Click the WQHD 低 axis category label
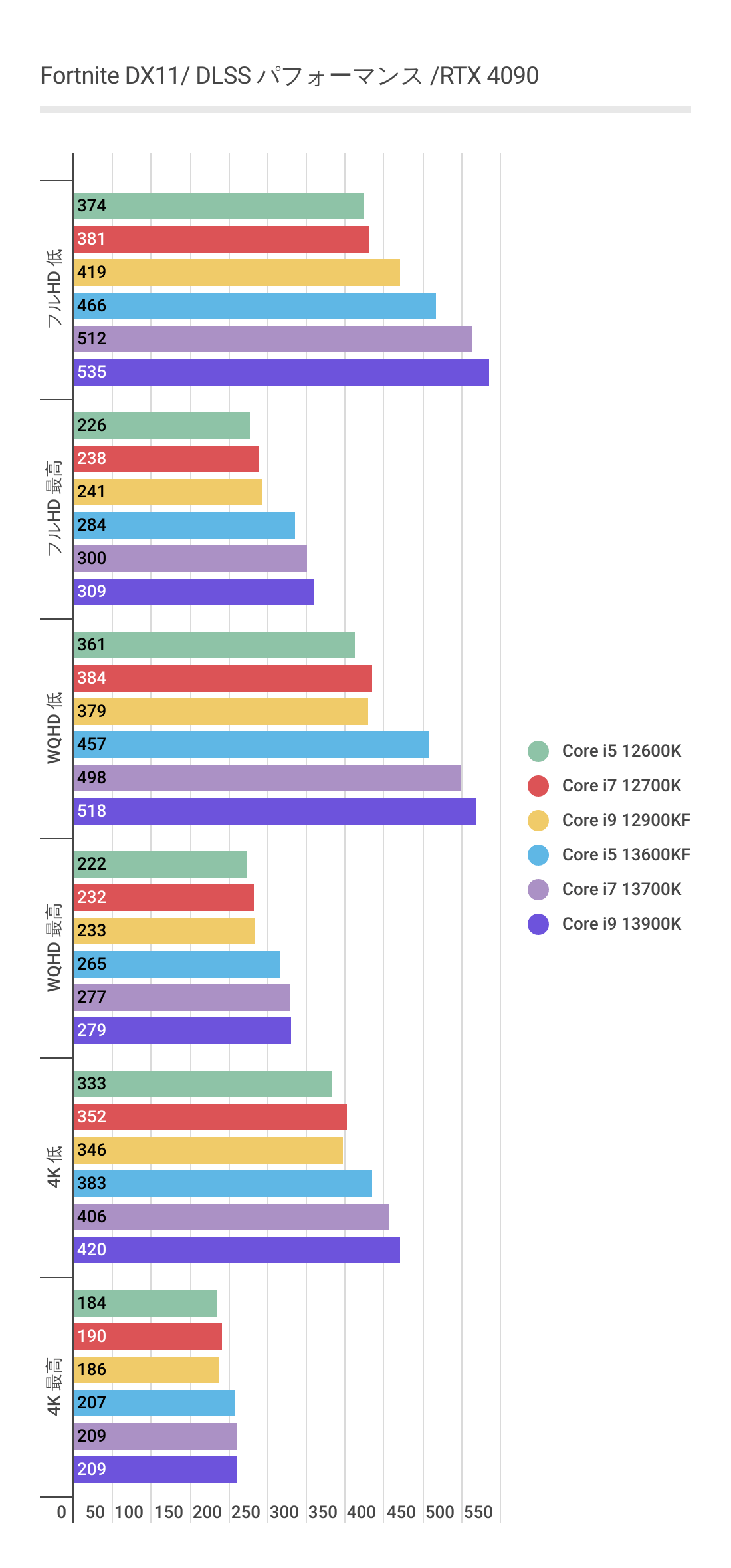Image resolution: width=731 pixels, height=1568 pixels. click(54, 728)
